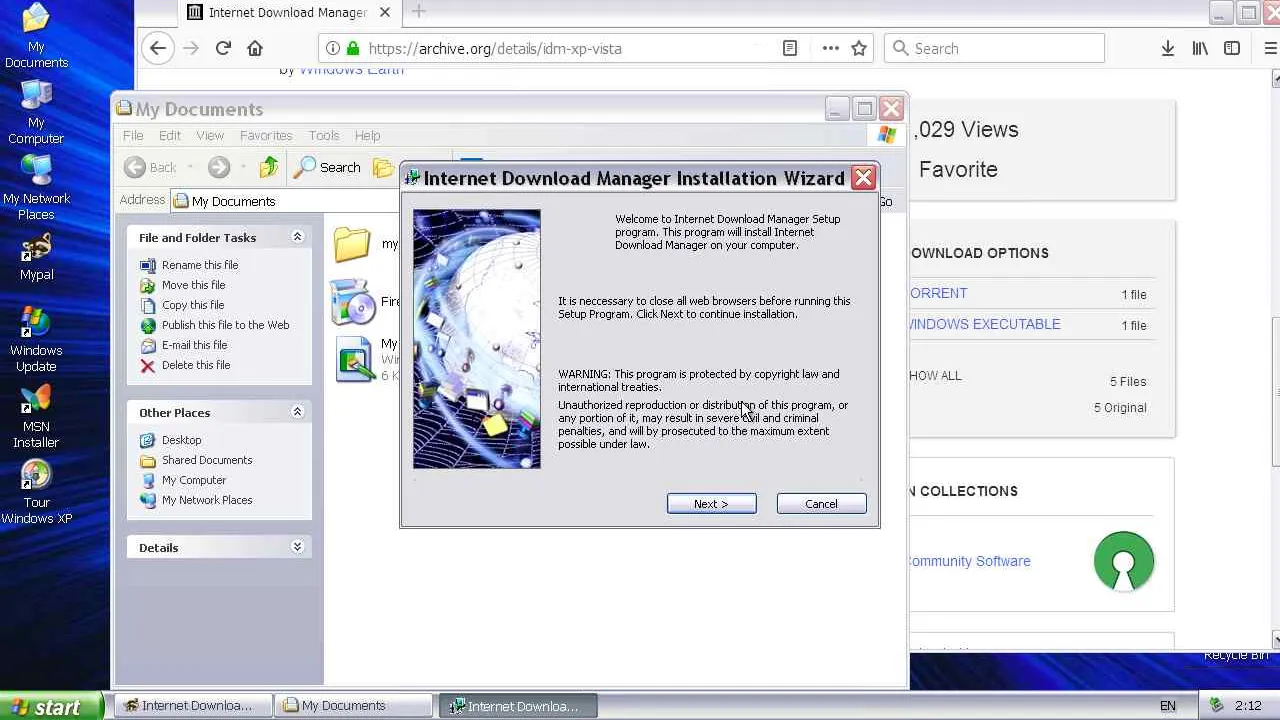Click the Start button
This screenshot has width=1280, height=720.
point(50,706)
